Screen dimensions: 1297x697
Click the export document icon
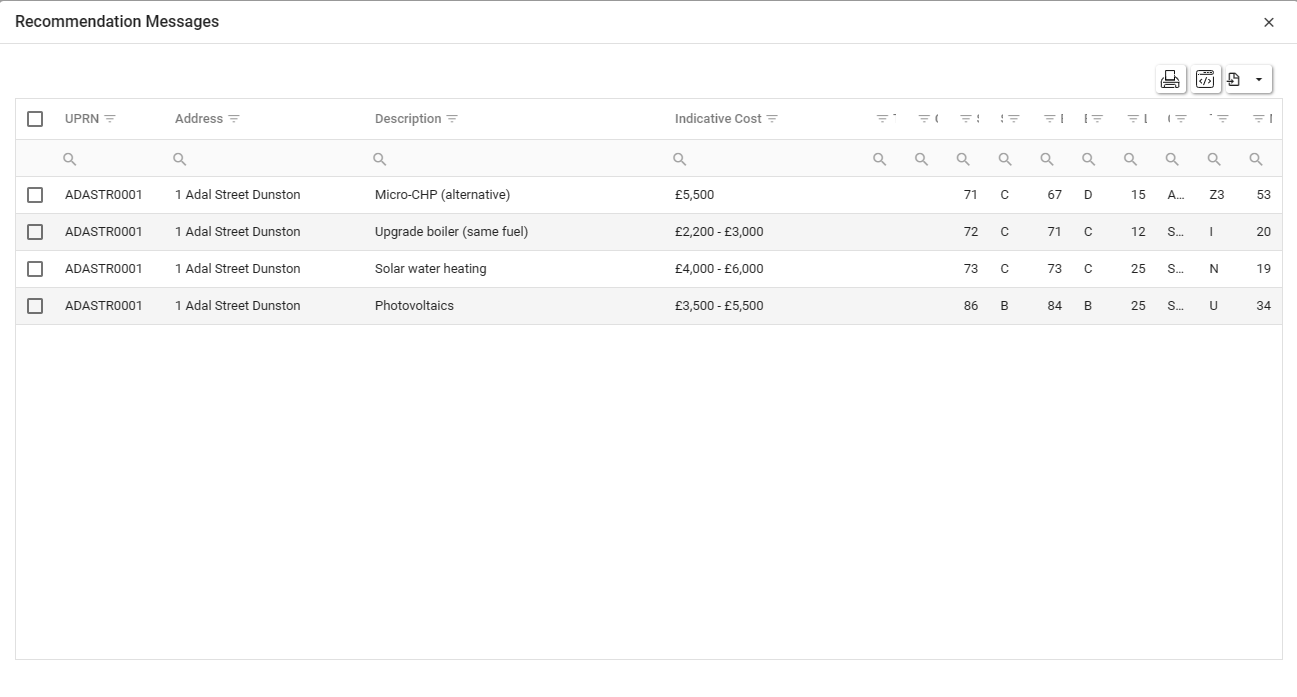tap(1234, 80)
